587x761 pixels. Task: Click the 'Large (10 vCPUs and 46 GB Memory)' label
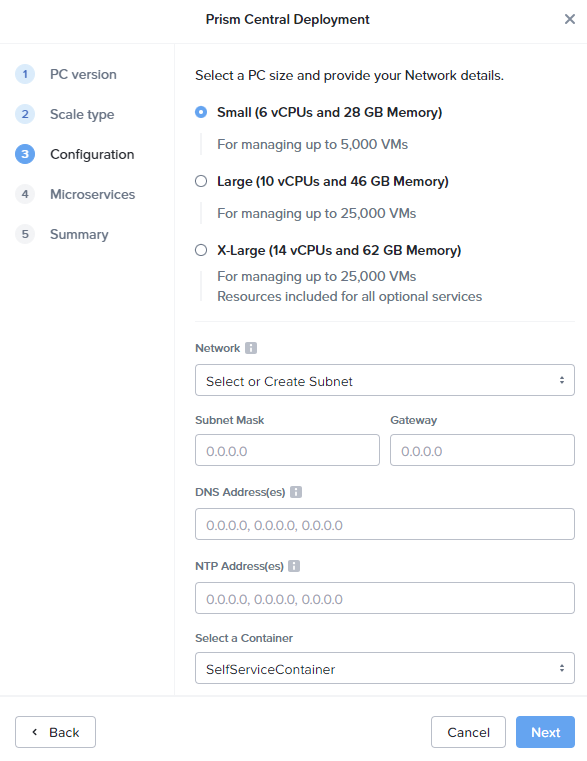pos(333,182)
